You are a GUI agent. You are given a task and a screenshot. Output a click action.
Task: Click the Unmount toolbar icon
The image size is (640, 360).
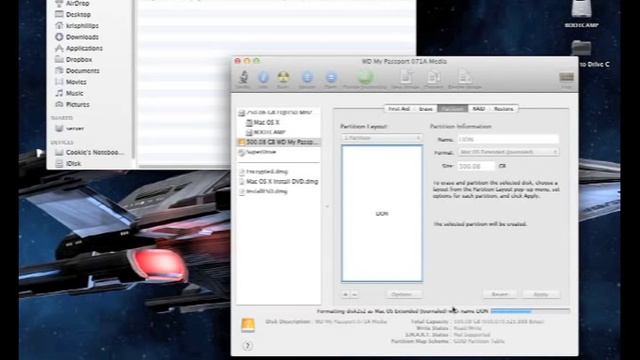(x=307, y=78)
